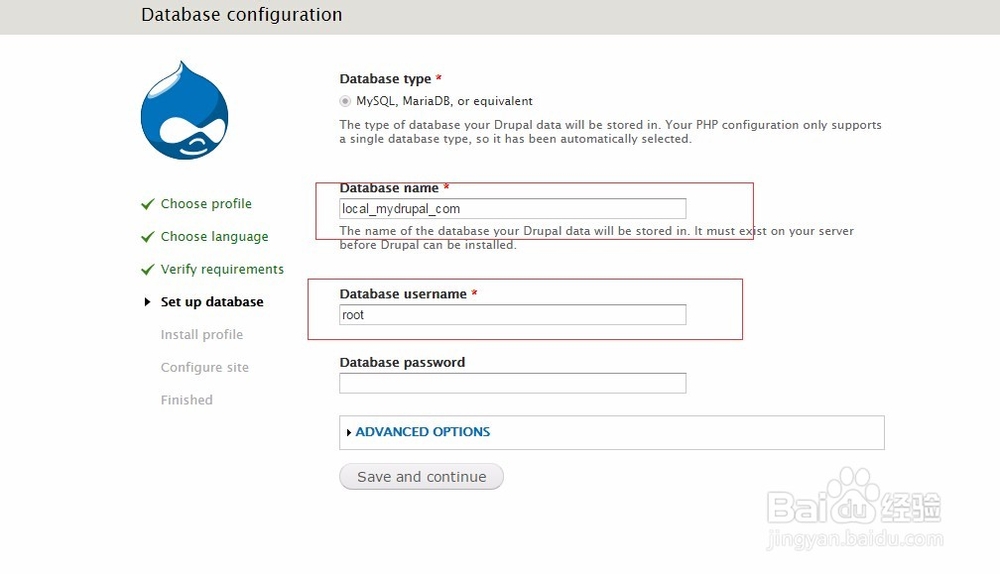The width and height of the screenshot is (1000, 574).
Task: Click the Database name input field
Action: [512, 208]
